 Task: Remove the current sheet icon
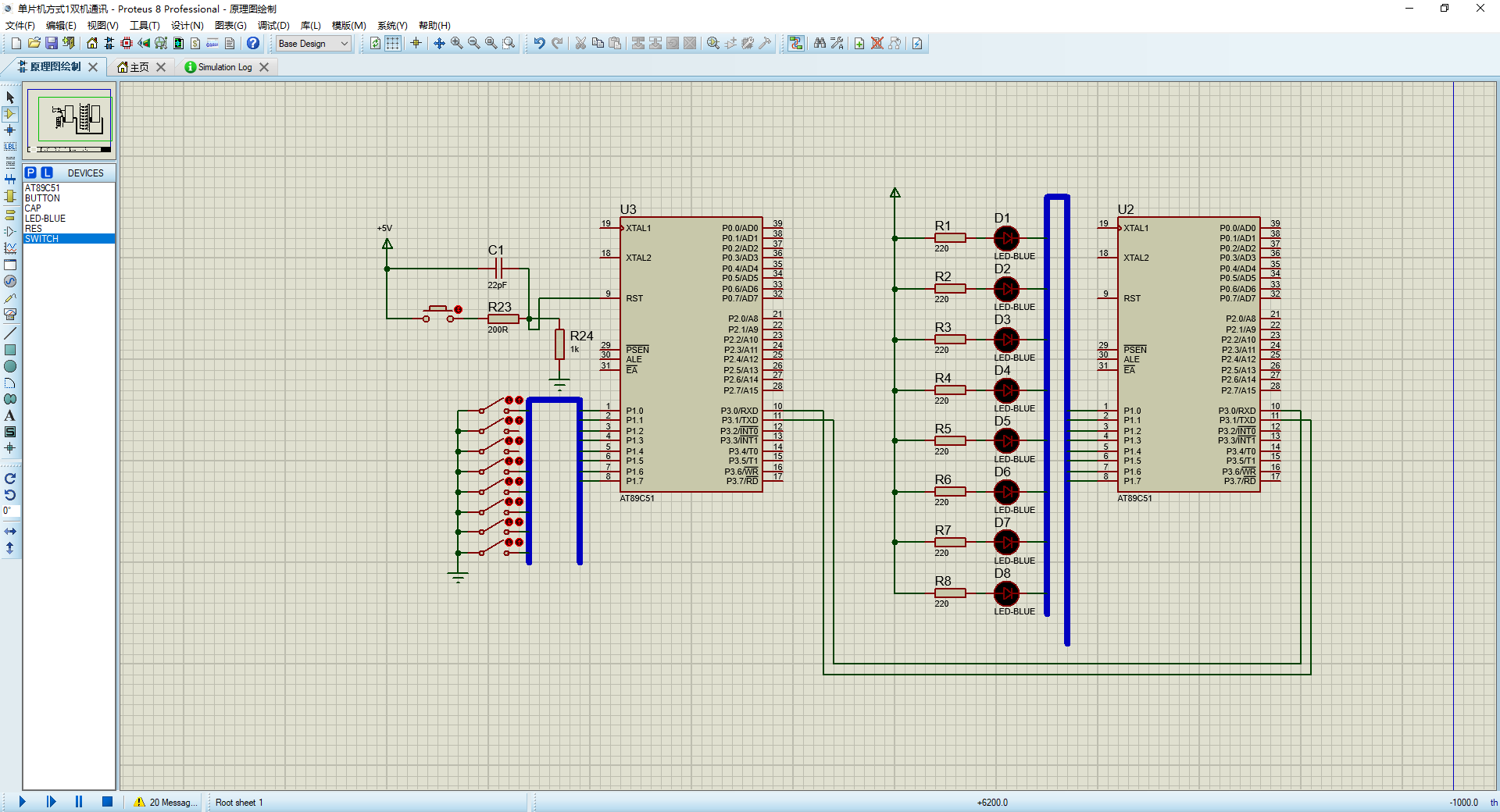877,43
